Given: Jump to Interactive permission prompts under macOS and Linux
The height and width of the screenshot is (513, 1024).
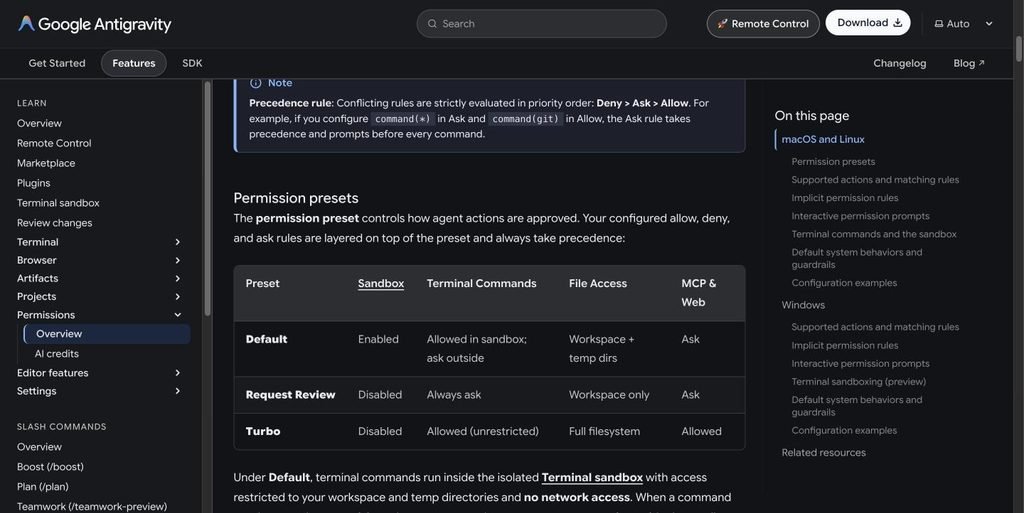Looking at the screenshot, I should (x=860, y=216).
